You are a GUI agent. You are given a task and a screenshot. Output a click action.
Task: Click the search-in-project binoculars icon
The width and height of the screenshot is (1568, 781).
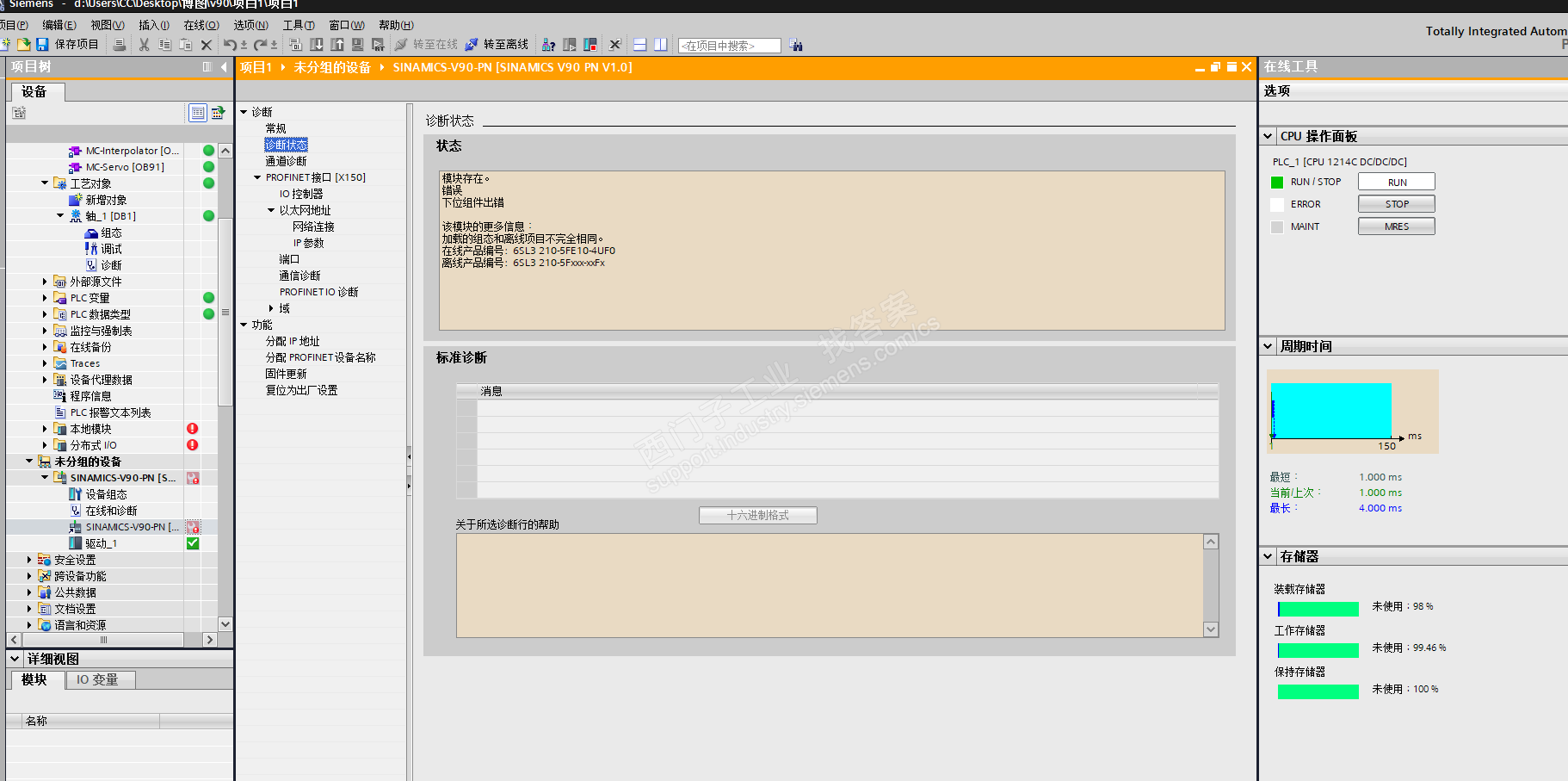[796, 45]
